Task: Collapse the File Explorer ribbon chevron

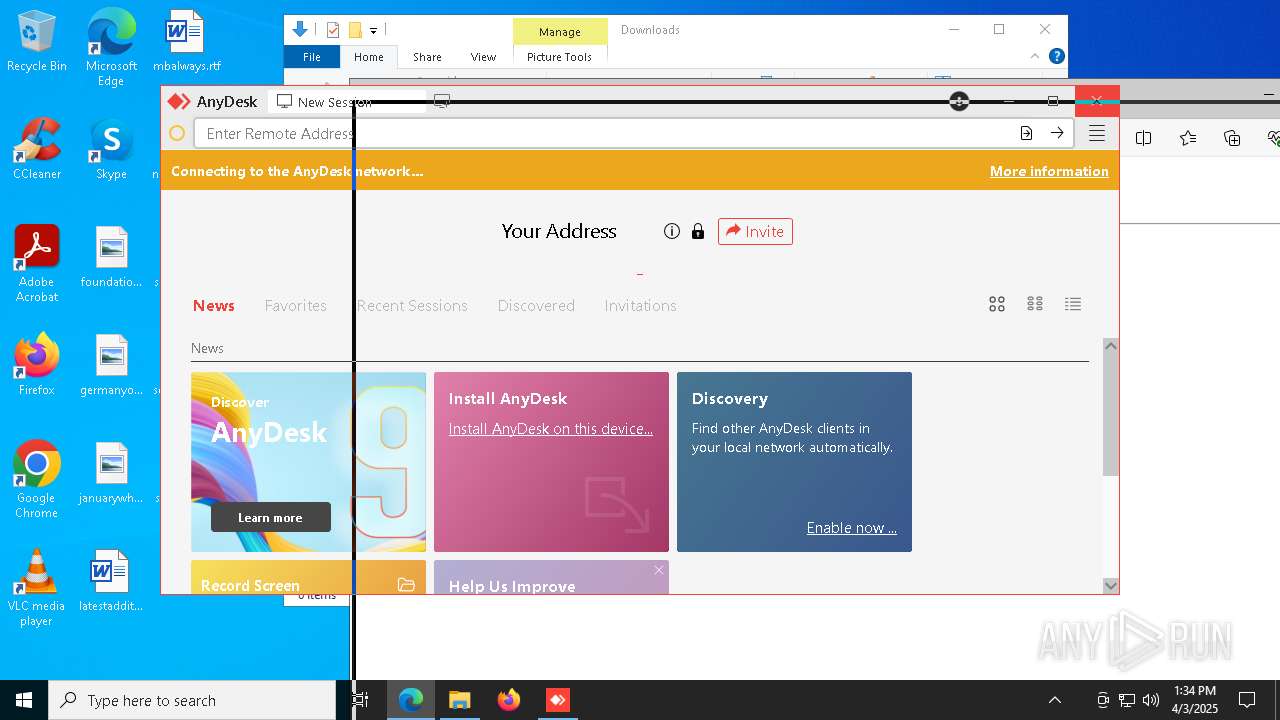Action: click(1035, 56)
